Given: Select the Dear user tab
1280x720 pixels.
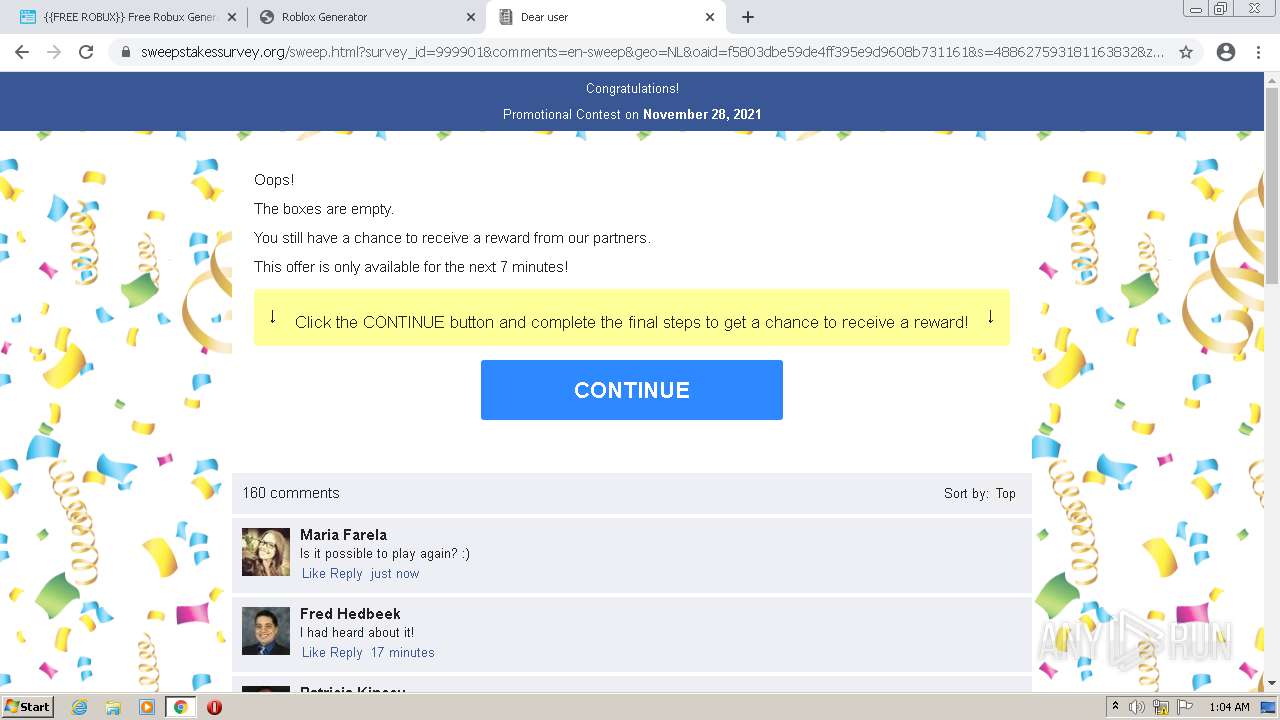Looking at the screenshot, I should pyautogui.click(x=606, y=17).
